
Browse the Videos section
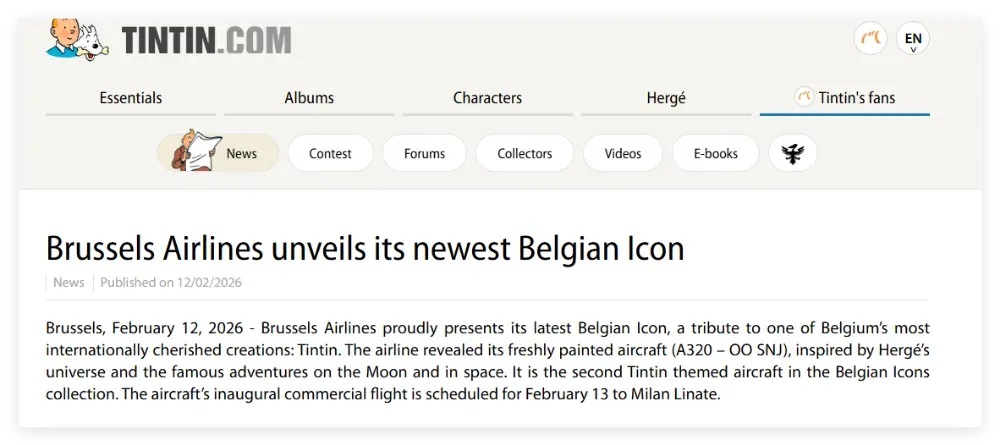point(623,153)
